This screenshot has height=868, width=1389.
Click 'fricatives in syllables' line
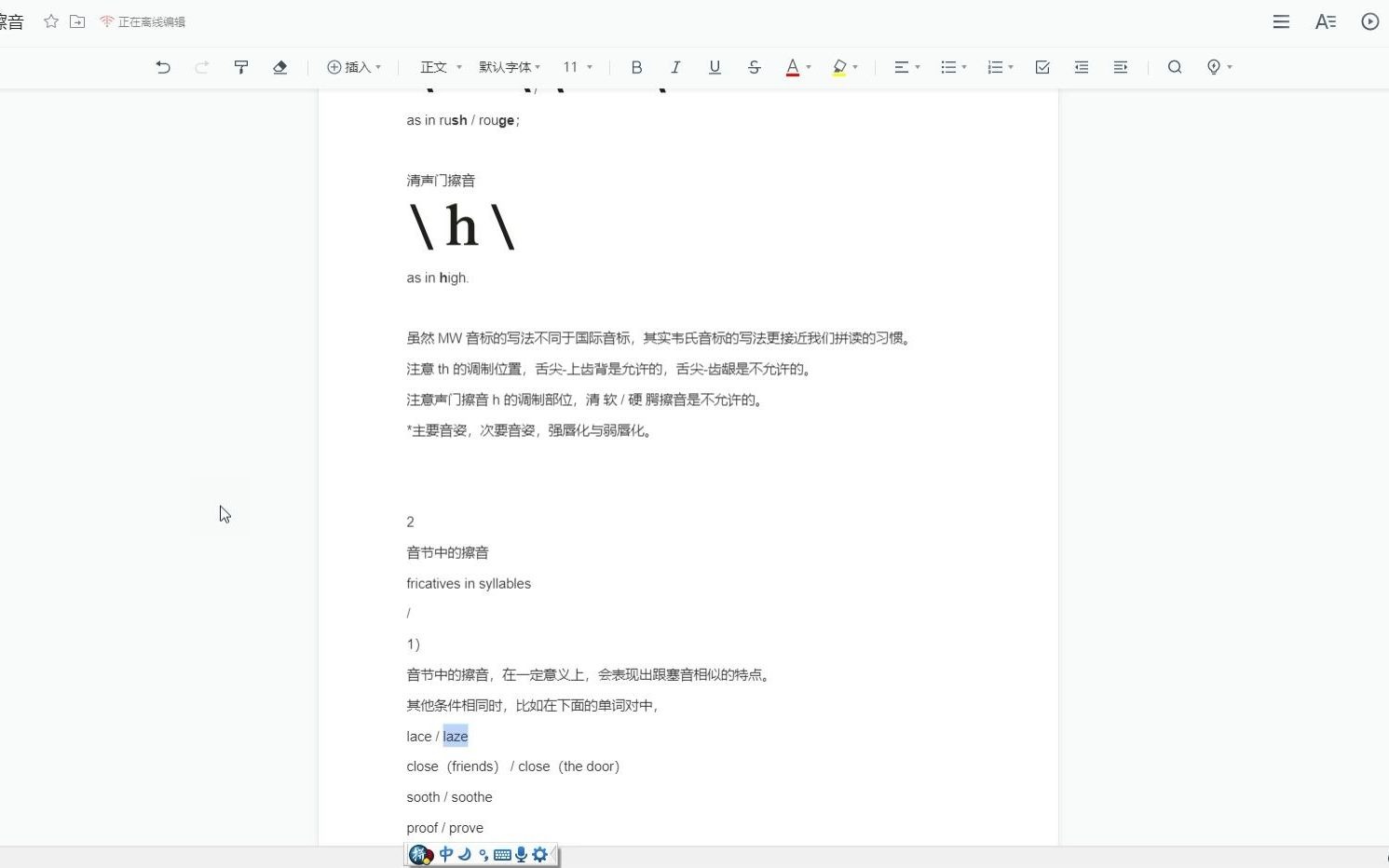point(469,583)
